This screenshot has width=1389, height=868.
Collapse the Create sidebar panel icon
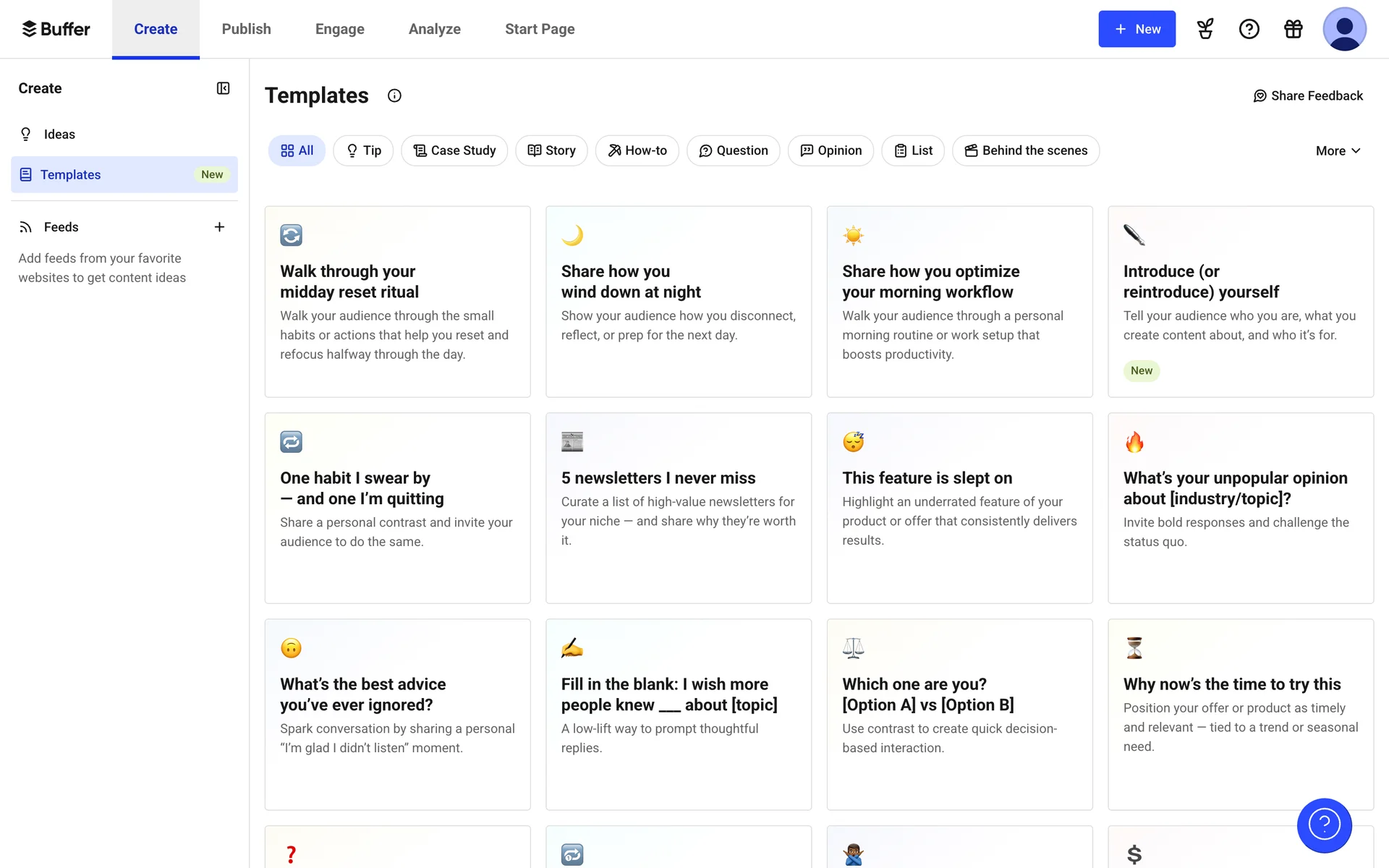click(x=223, y=88)
